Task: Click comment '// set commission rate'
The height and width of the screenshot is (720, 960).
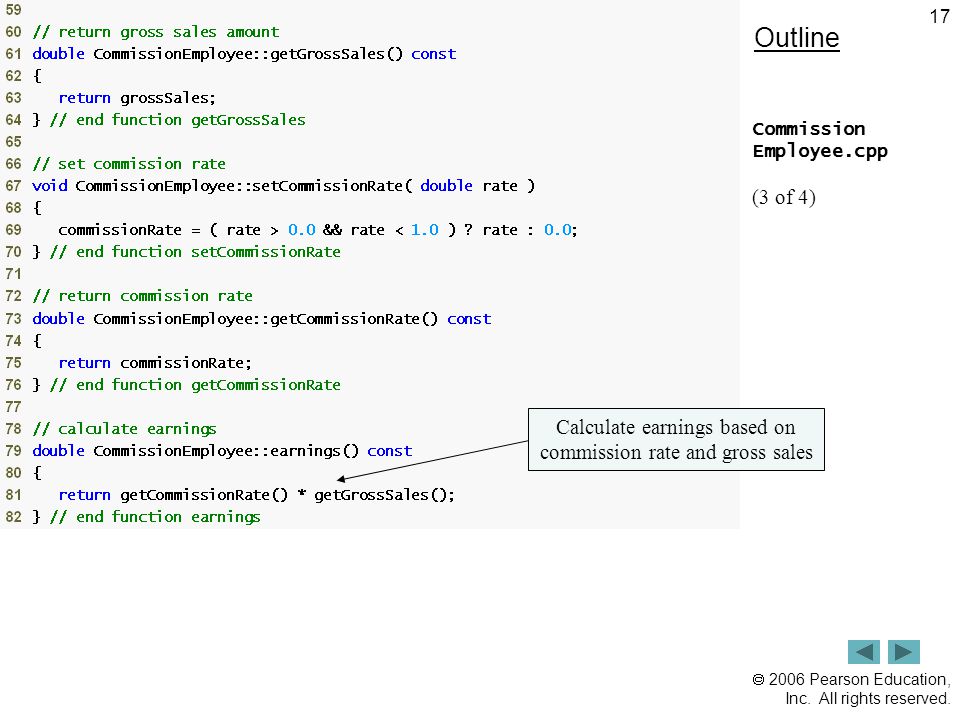Action: pos(129,164)
